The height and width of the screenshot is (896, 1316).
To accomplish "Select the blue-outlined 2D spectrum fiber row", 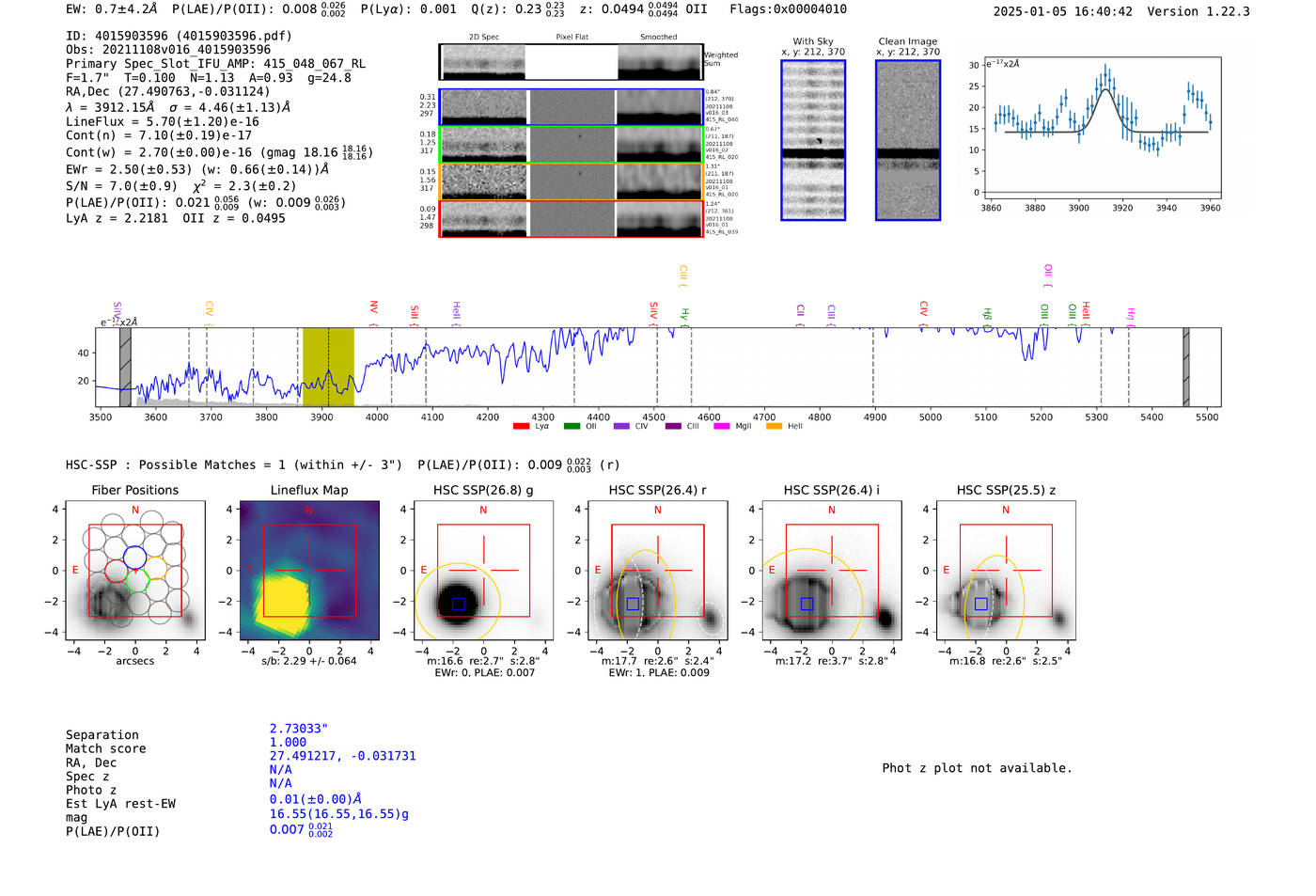I will 572,107.
